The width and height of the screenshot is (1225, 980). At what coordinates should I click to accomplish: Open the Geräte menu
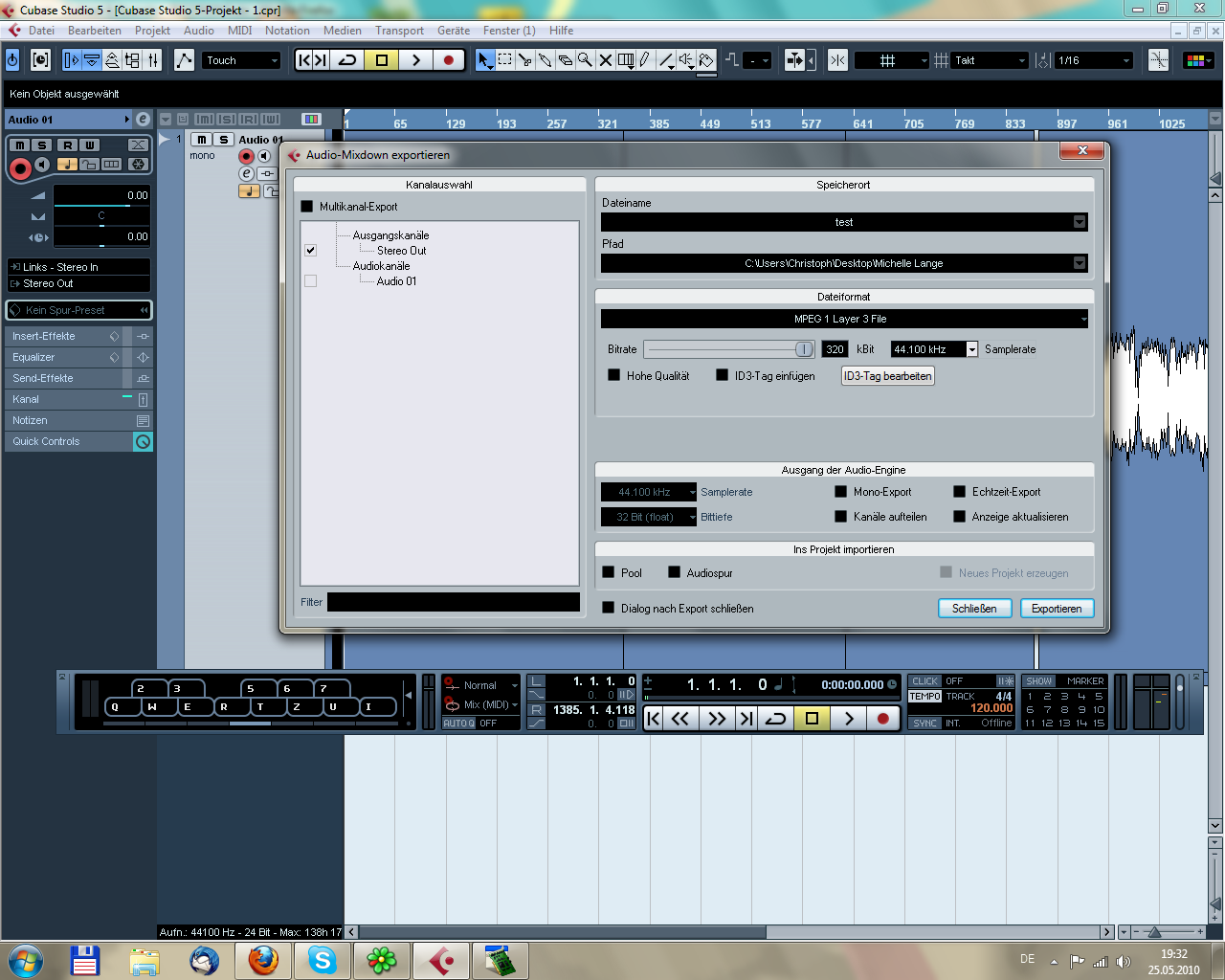click(x=454, y=31)
